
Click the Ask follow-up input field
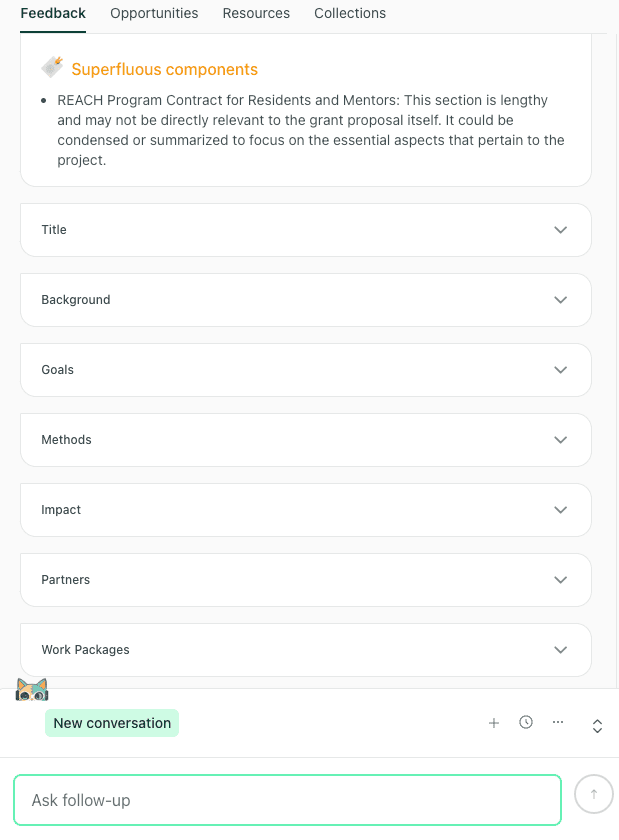[287, 799]
